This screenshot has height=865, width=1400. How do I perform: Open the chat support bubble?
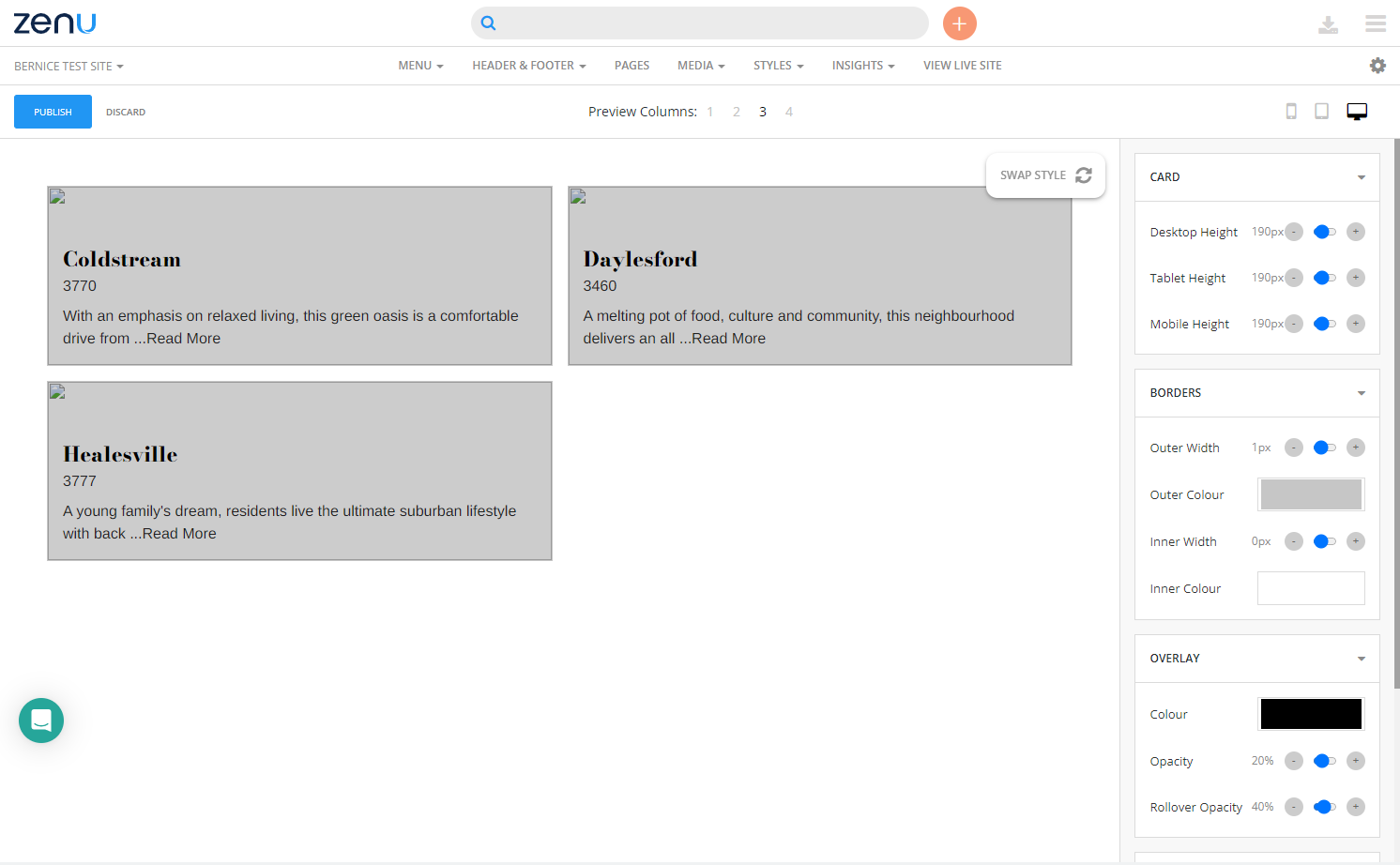pos(41,721)
